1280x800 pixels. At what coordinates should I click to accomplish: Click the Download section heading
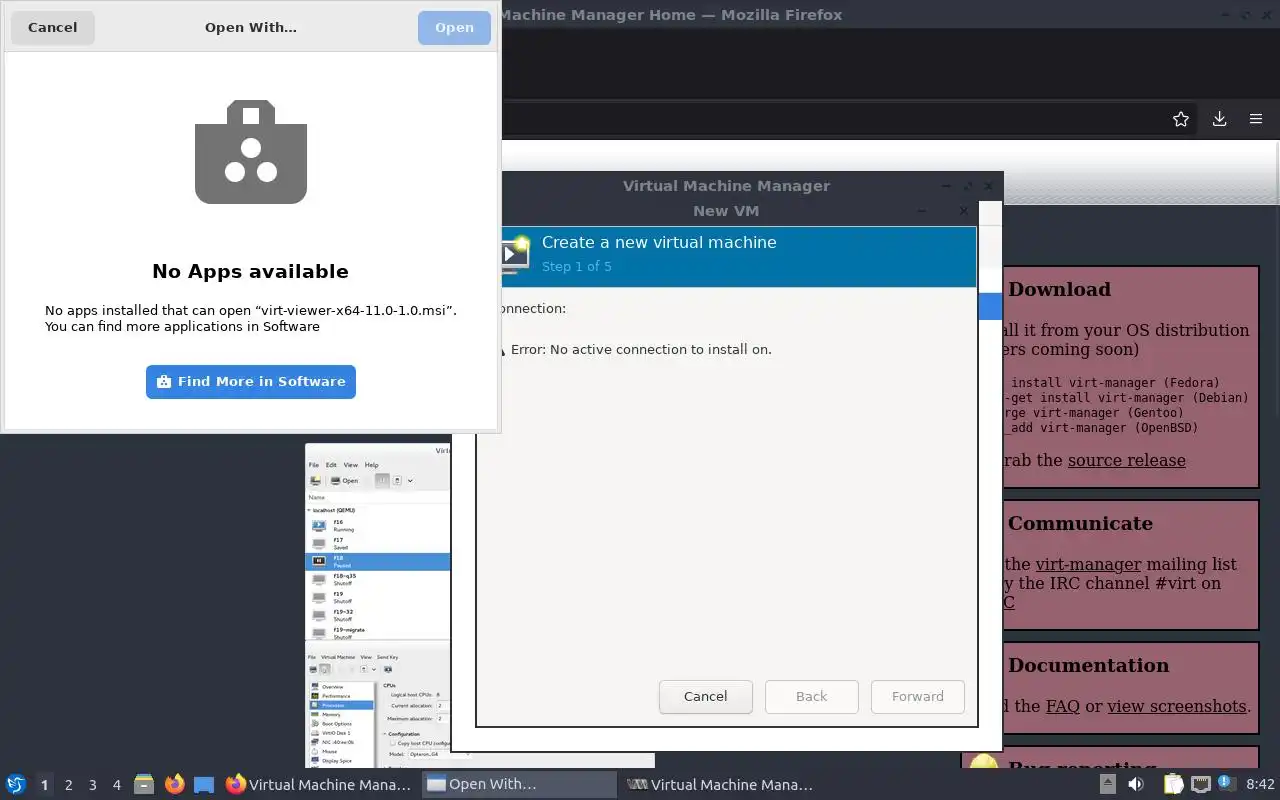[x=1059, y=289]
